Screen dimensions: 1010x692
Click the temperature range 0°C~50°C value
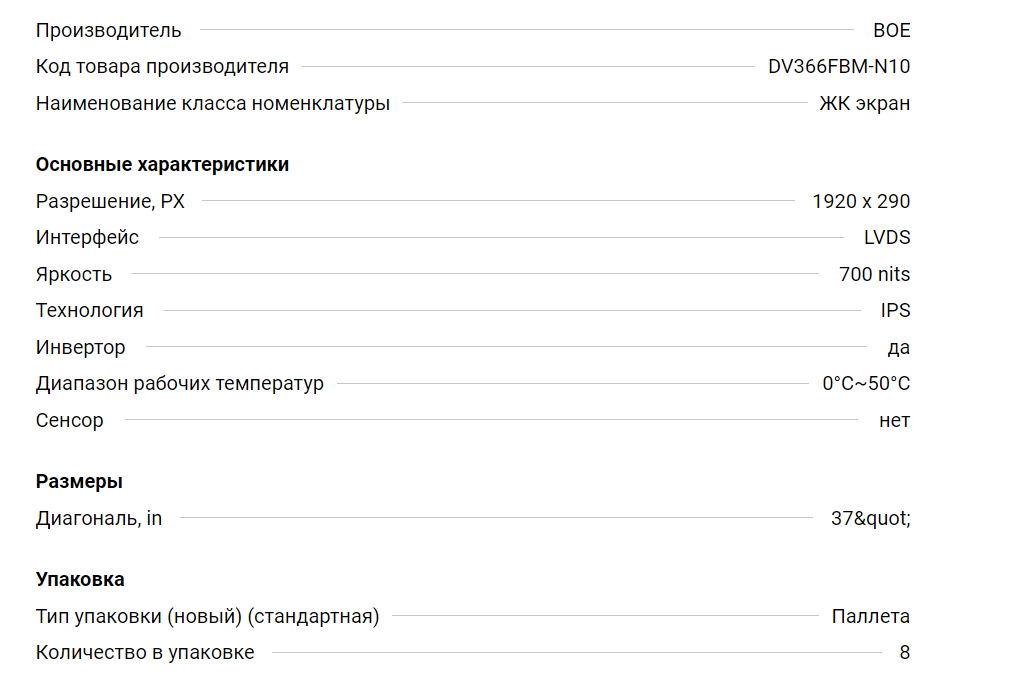(866, 383)
